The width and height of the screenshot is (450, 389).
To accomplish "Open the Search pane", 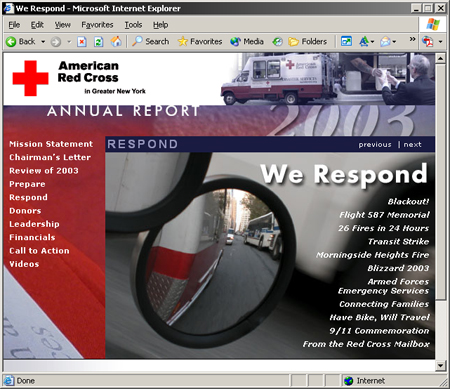I will 151,42.
